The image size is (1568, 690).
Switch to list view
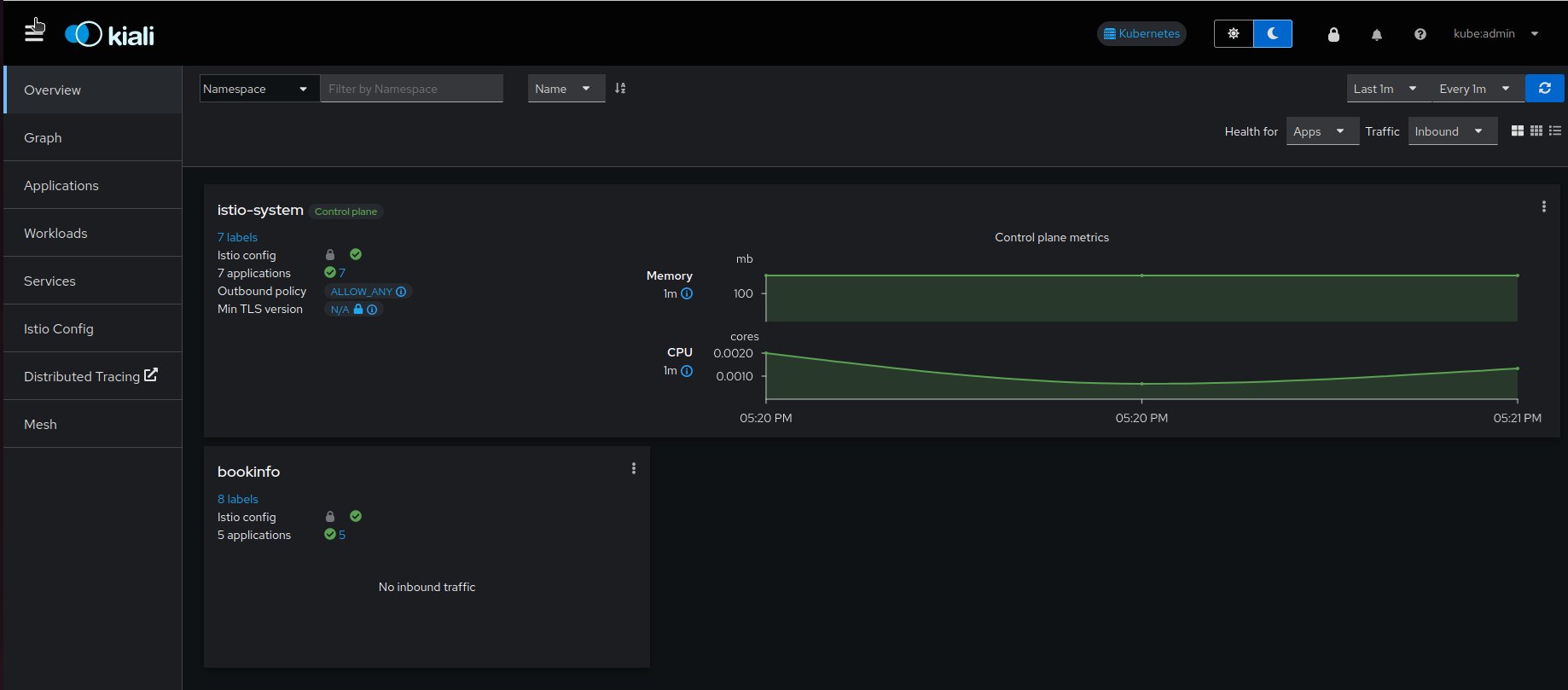click(1555, 130)
